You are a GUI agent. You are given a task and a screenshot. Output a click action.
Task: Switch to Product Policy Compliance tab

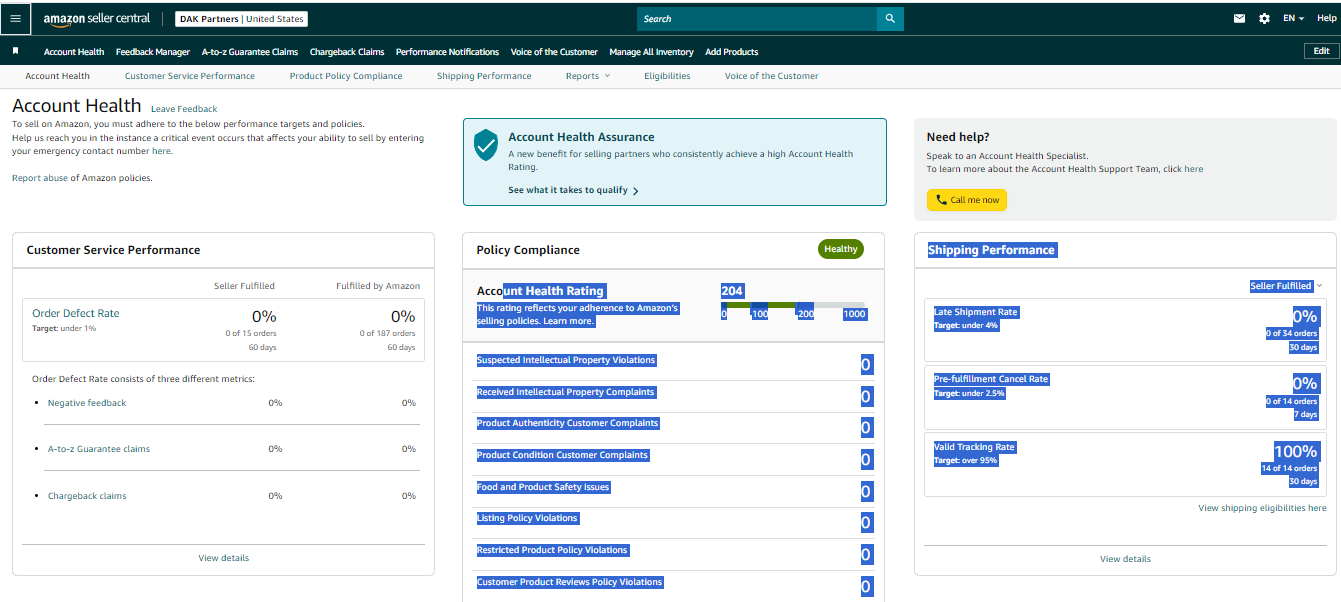pyautogui.click(x=346, y=76)
